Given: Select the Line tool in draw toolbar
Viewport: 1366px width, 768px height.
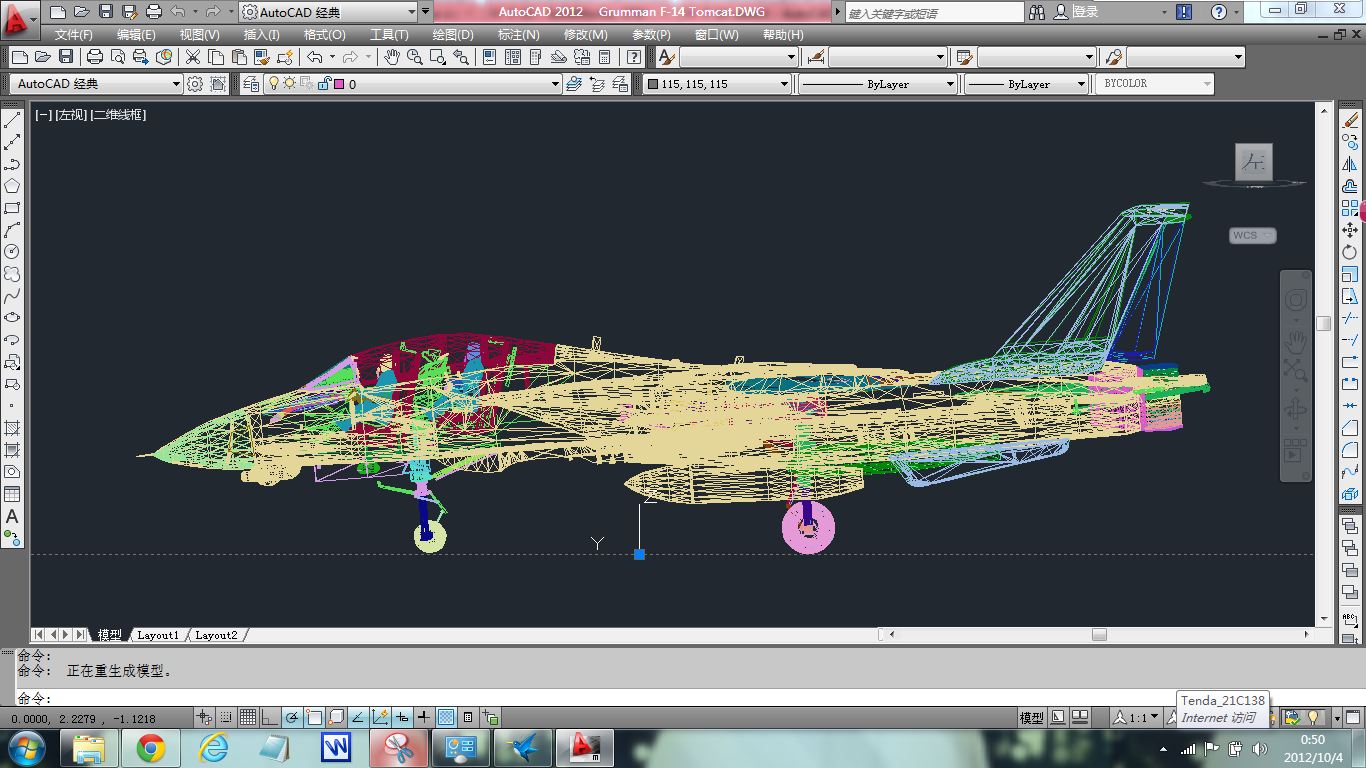Looking at the screenshot, I should coord(12,120).
